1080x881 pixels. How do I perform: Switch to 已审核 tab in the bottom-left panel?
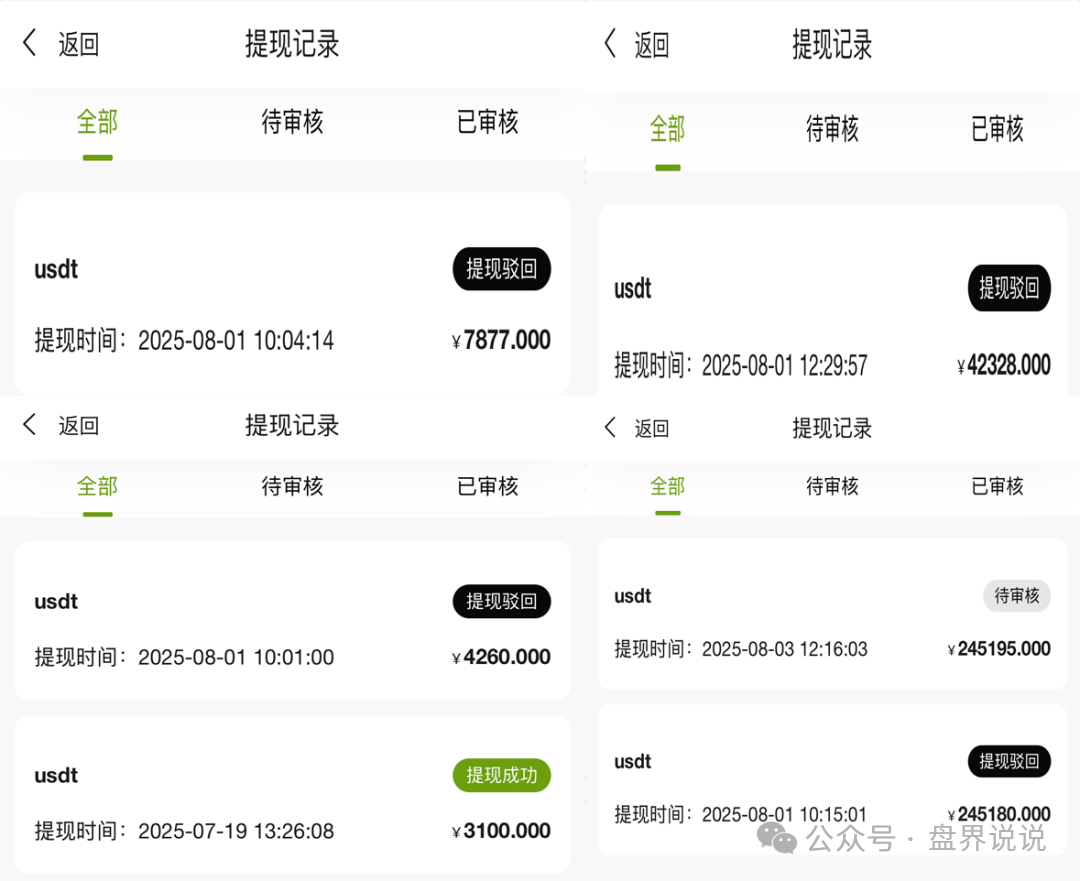(487, 487)
